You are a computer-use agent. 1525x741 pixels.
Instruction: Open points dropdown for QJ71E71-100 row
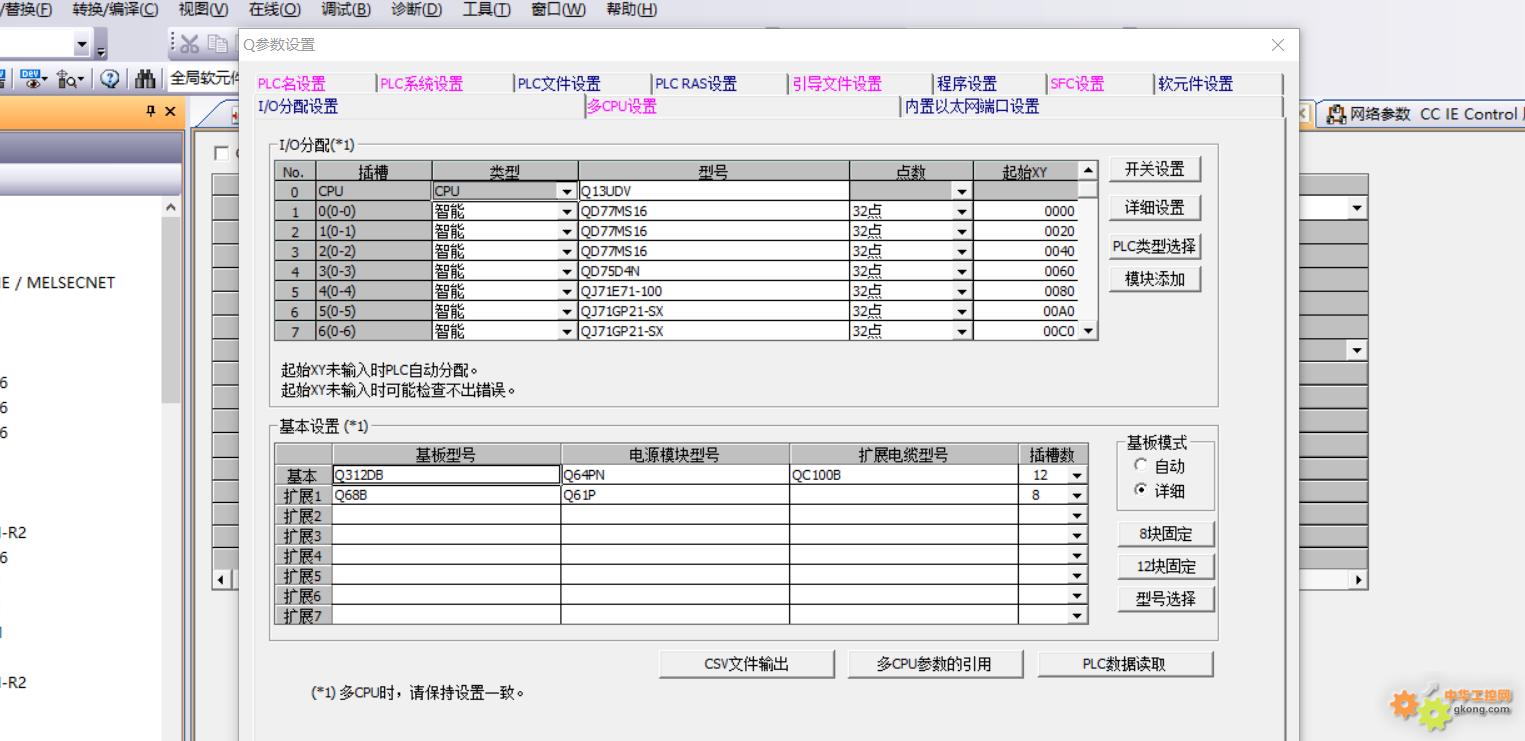click(x=962, y=291)
